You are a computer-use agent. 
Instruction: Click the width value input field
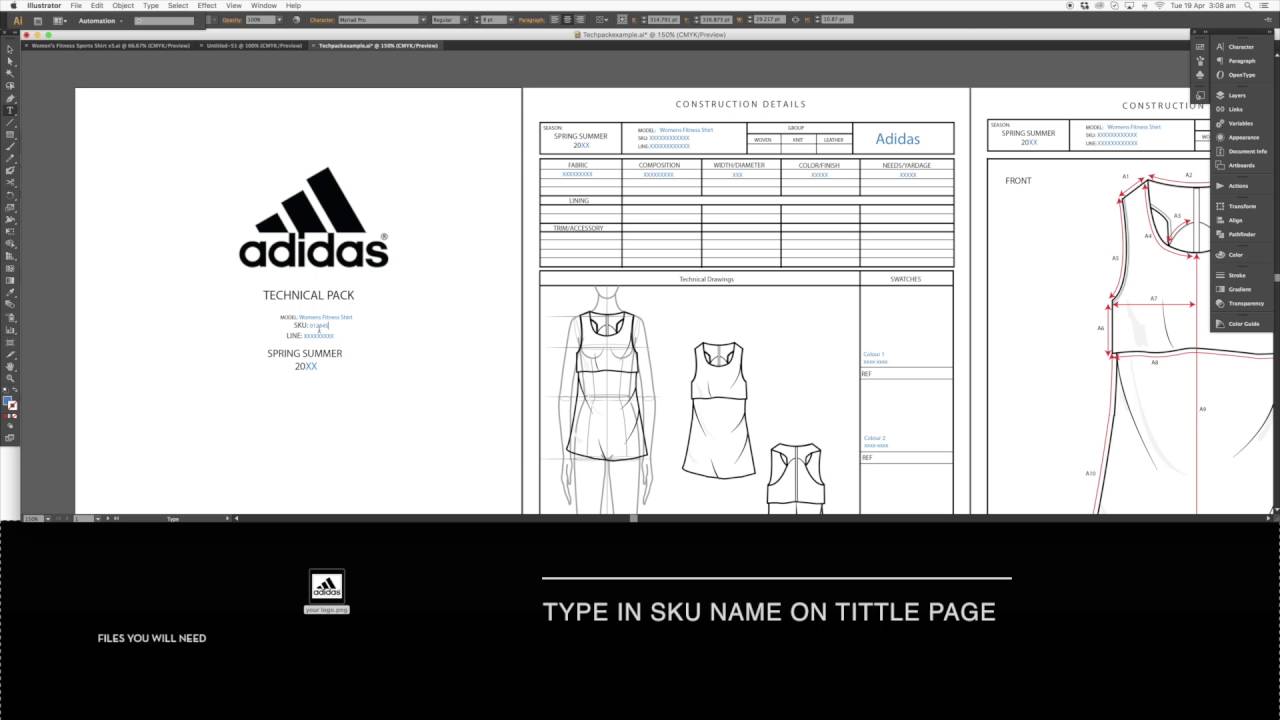[770, 20]
